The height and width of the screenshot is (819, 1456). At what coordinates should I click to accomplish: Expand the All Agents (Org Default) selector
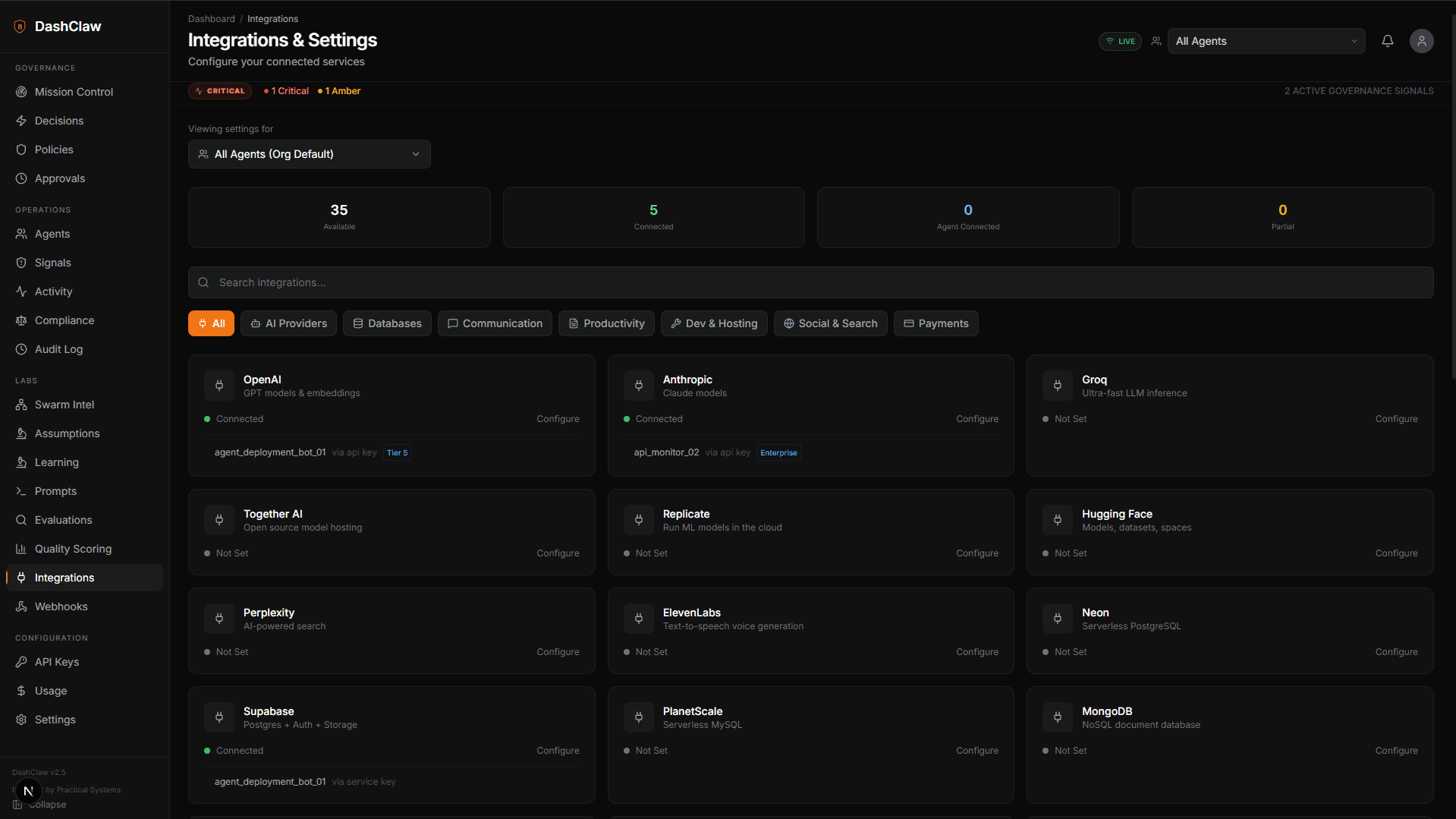309,153
